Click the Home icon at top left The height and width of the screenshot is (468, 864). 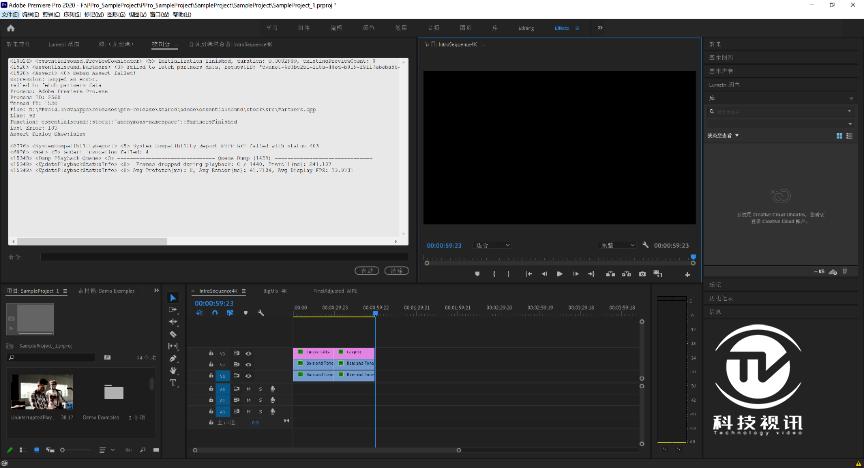click(x=11, y=28)
